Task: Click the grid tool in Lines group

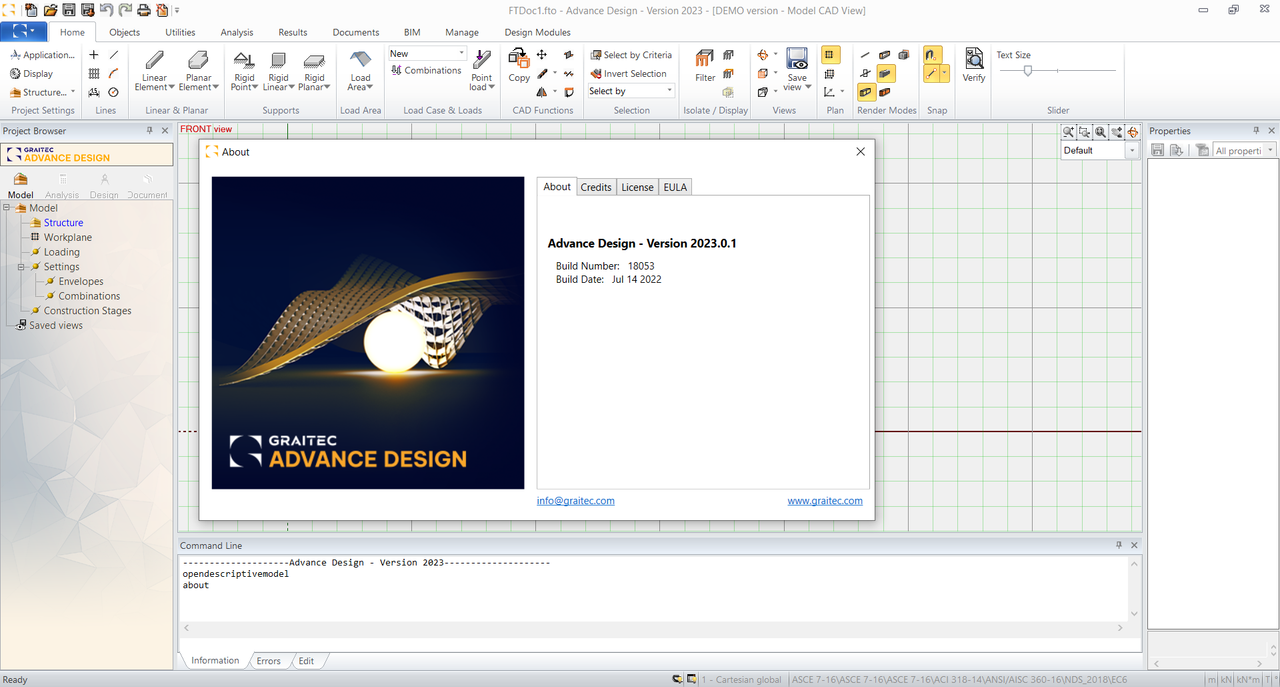Action: pyautogui.click(x=94, y=73)
